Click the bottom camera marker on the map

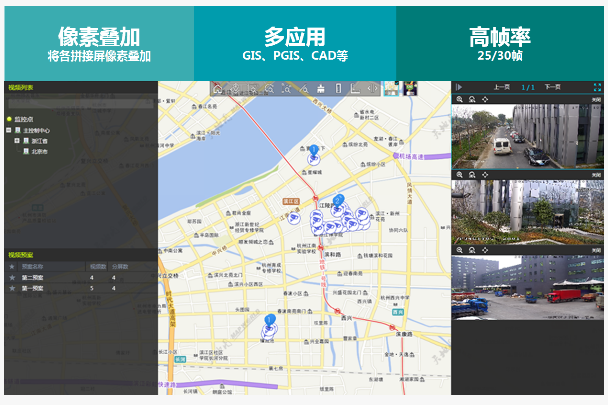pos(269,323)
